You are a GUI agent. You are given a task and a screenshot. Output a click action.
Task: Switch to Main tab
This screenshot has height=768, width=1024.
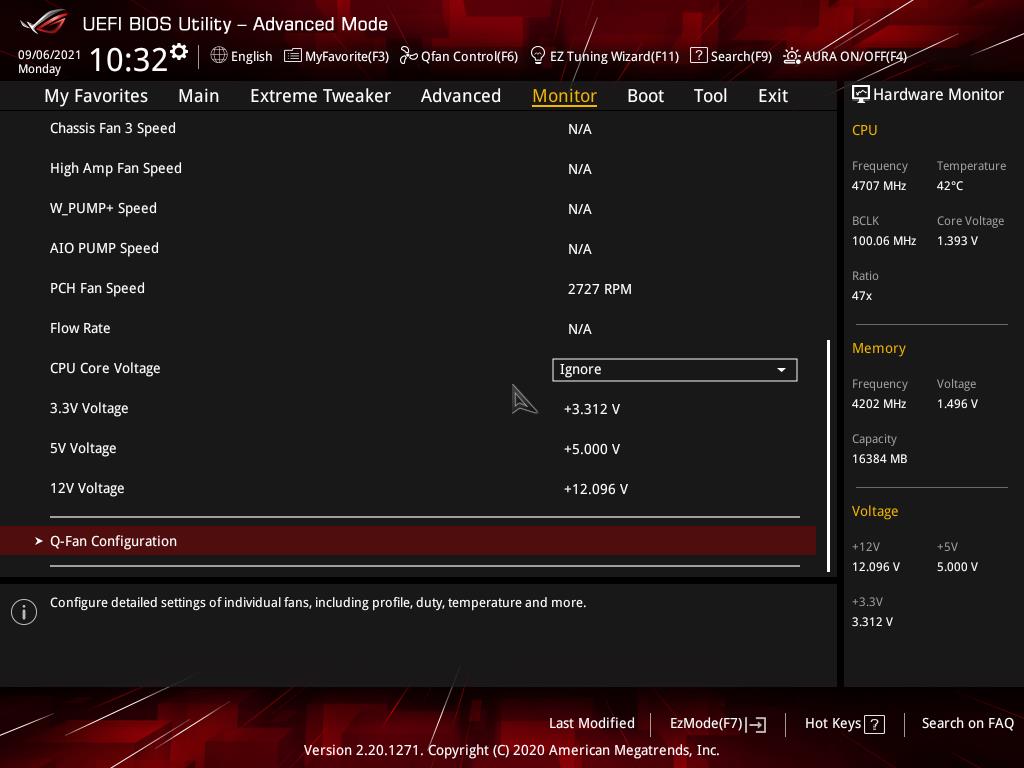pos(199,95)
